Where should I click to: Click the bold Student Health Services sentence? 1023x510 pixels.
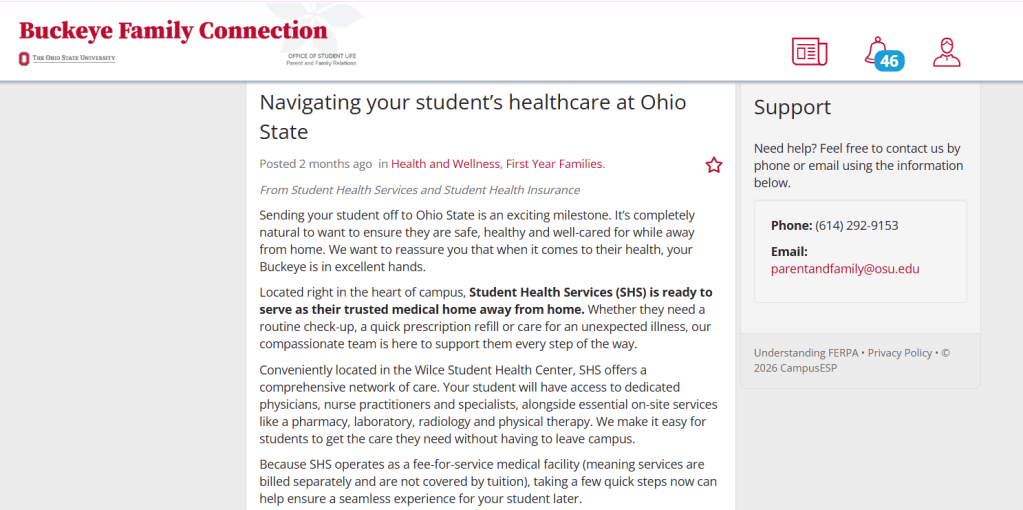[x=486, y=299]
